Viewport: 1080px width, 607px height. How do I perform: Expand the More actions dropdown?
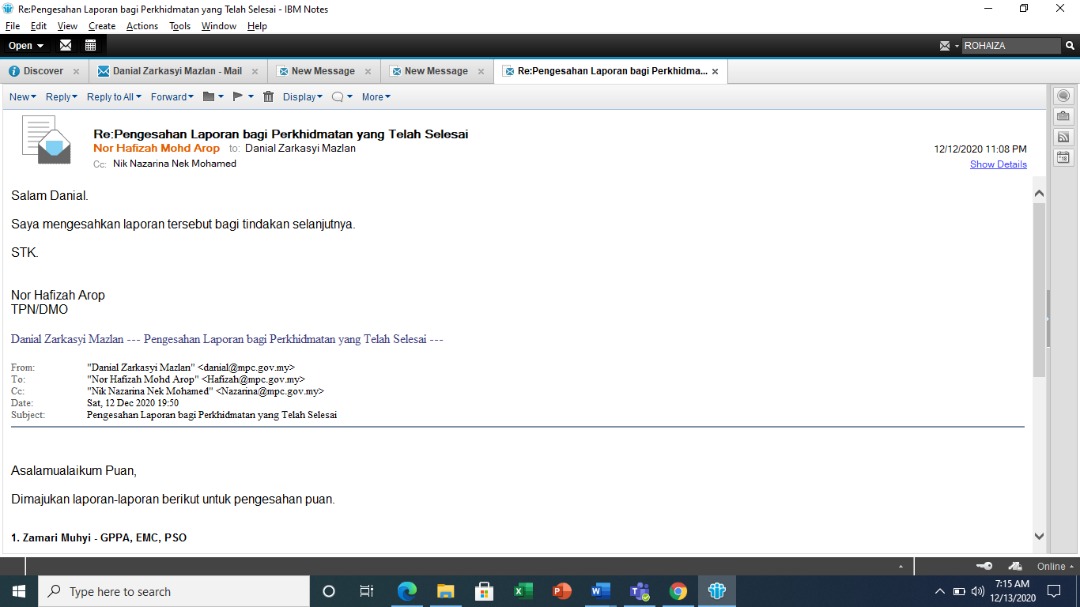(x=376, y=97)
